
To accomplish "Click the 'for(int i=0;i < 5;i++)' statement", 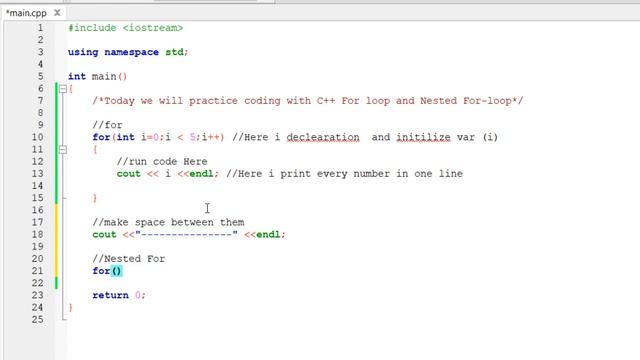I will [x=158, y=137].
